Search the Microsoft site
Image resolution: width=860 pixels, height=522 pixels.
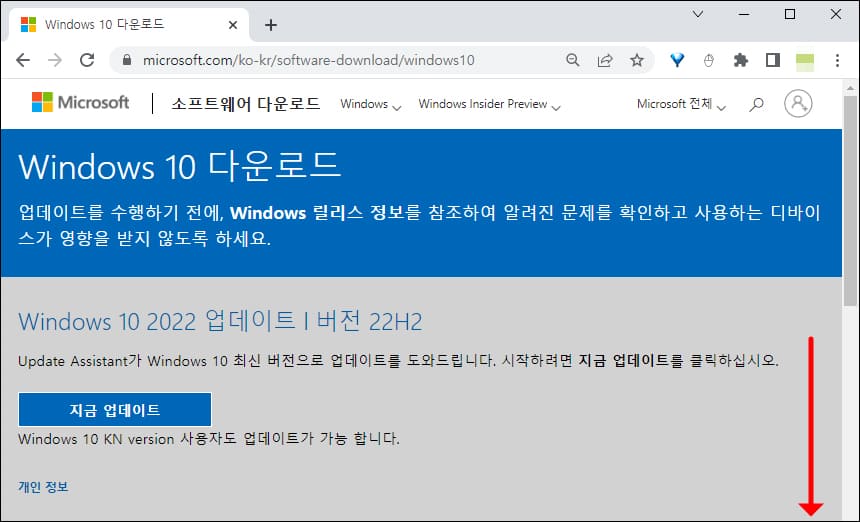756,104
